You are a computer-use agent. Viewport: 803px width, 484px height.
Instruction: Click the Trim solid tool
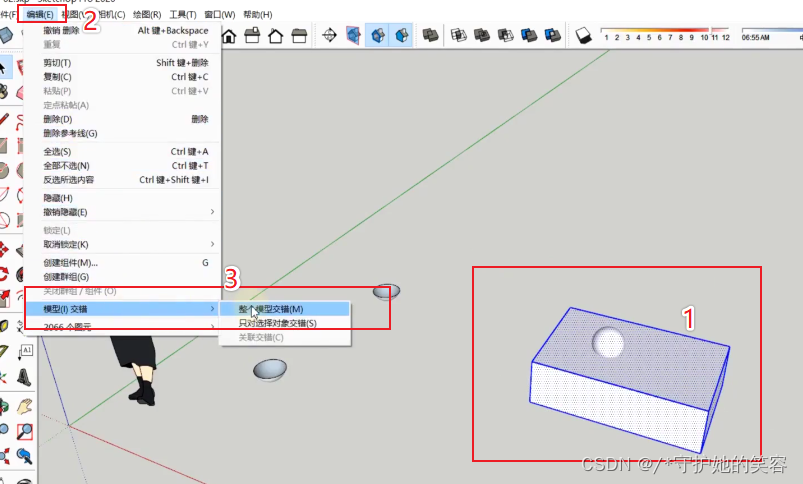(529, 35)
